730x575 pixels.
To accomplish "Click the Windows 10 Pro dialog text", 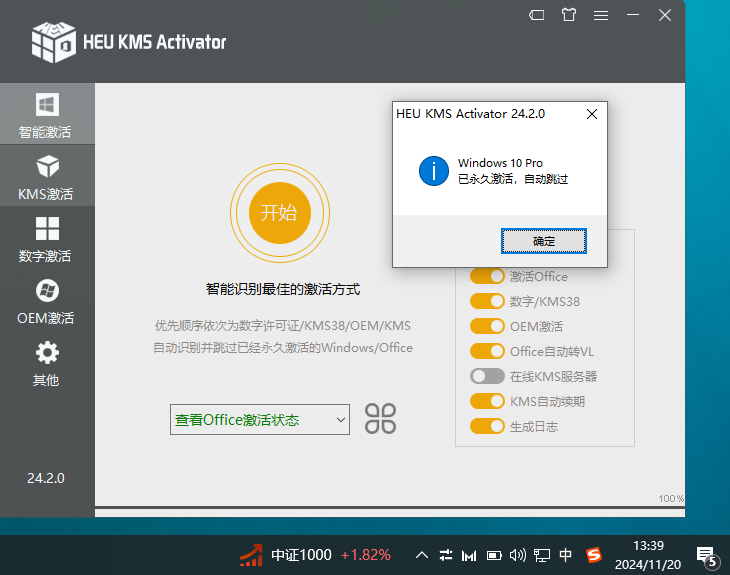I will (500, 163).
